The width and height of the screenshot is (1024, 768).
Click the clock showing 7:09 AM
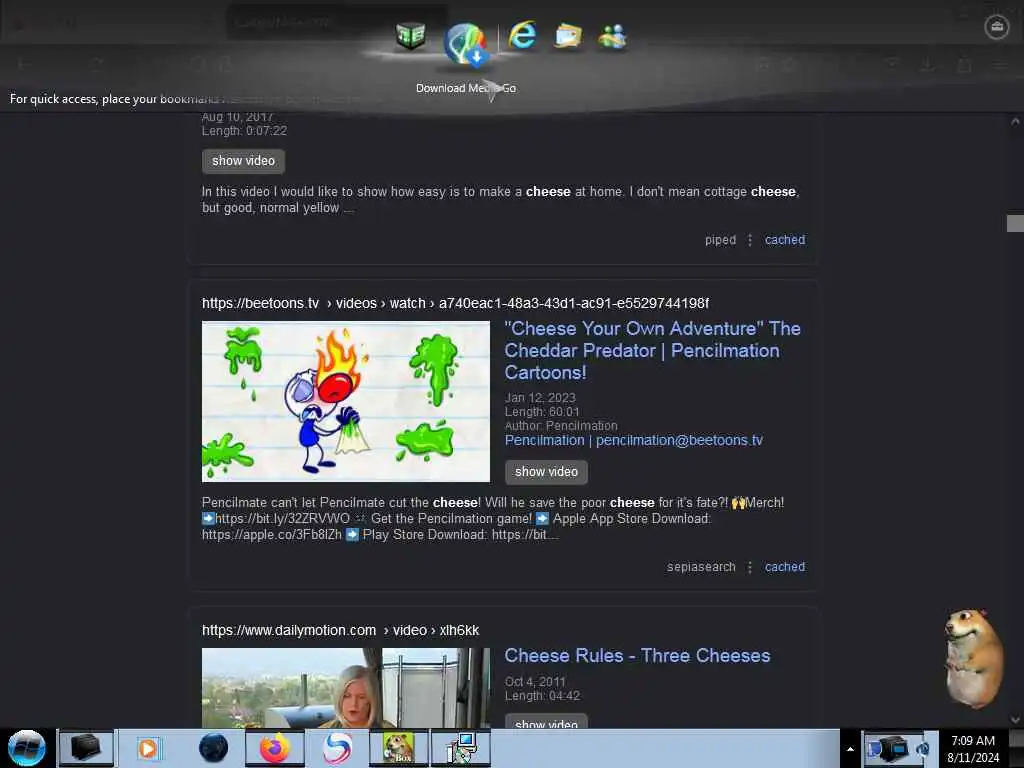(972, 741)
